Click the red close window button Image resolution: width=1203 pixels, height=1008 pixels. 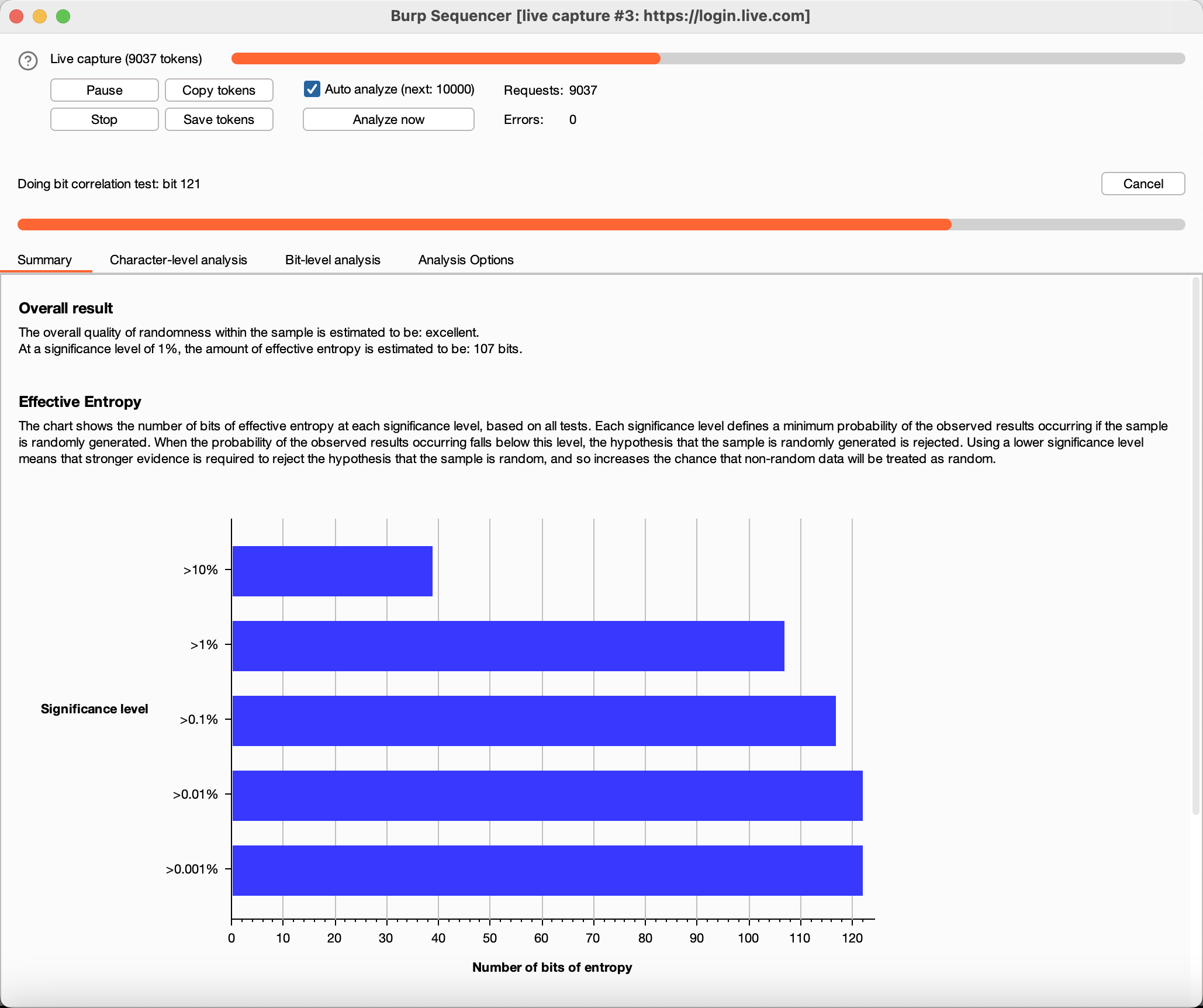pyautogui.click(x=16, y=16)
